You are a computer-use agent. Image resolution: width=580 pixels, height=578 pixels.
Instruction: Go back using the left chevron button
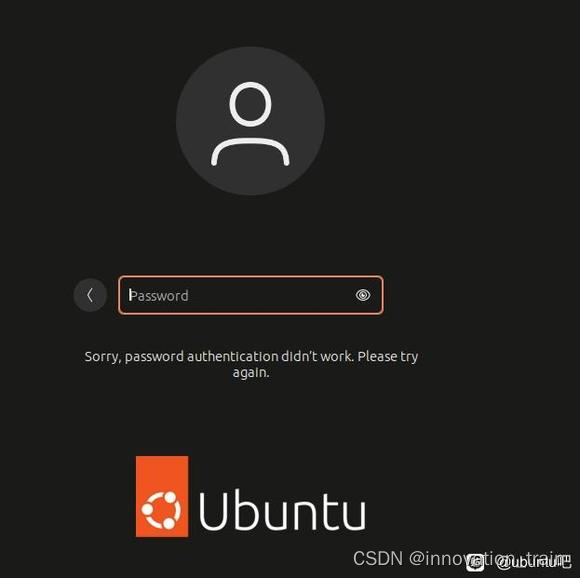point(90,295)
